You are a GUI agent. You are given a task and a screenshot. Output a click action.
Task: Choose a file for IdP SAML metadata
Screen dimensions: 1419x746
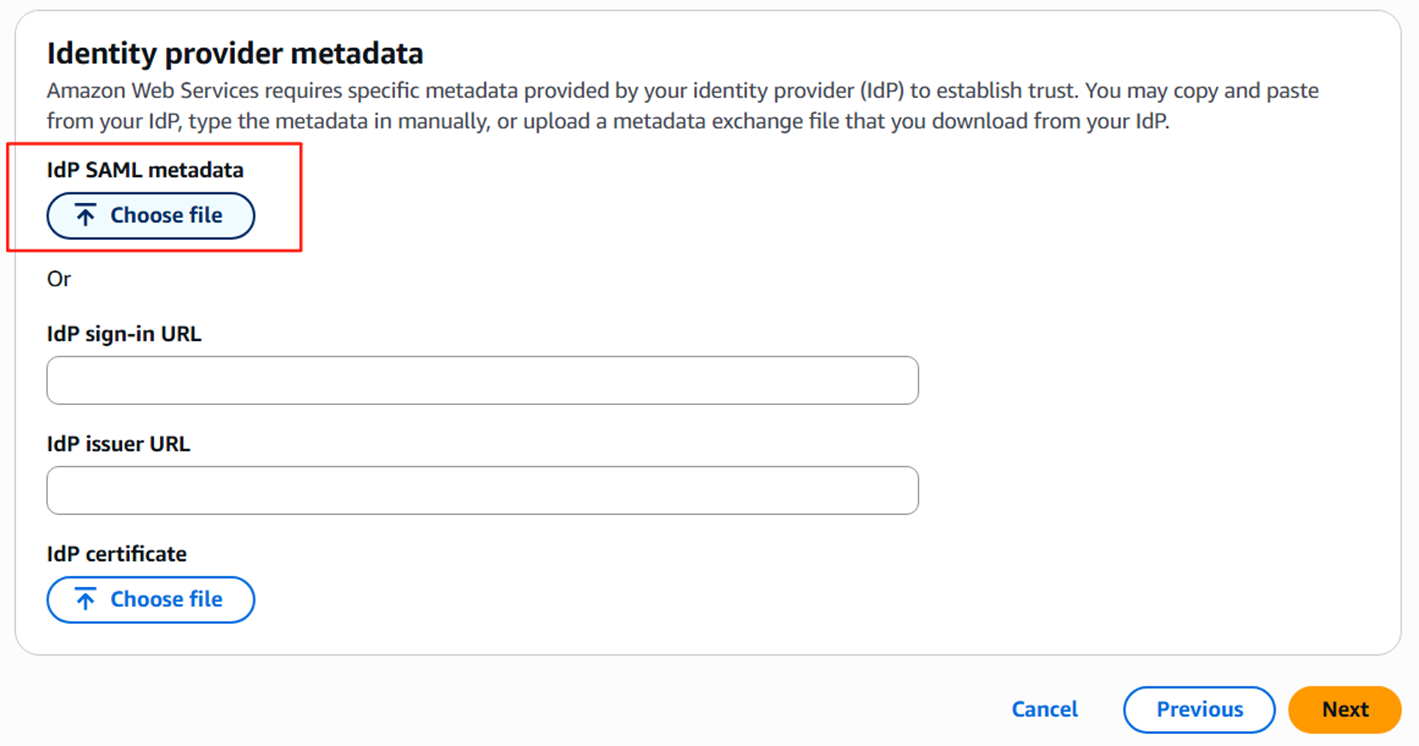click(x=151, y=216)
